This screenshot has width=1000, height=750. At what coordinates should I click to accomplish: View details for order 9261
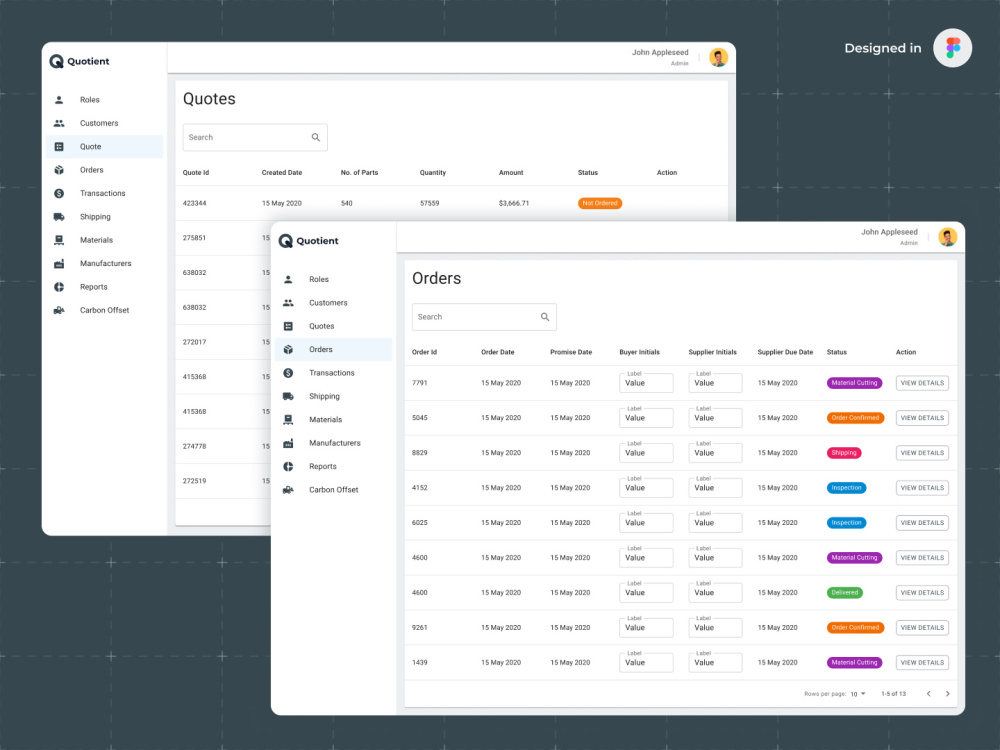tap(922, 628)
